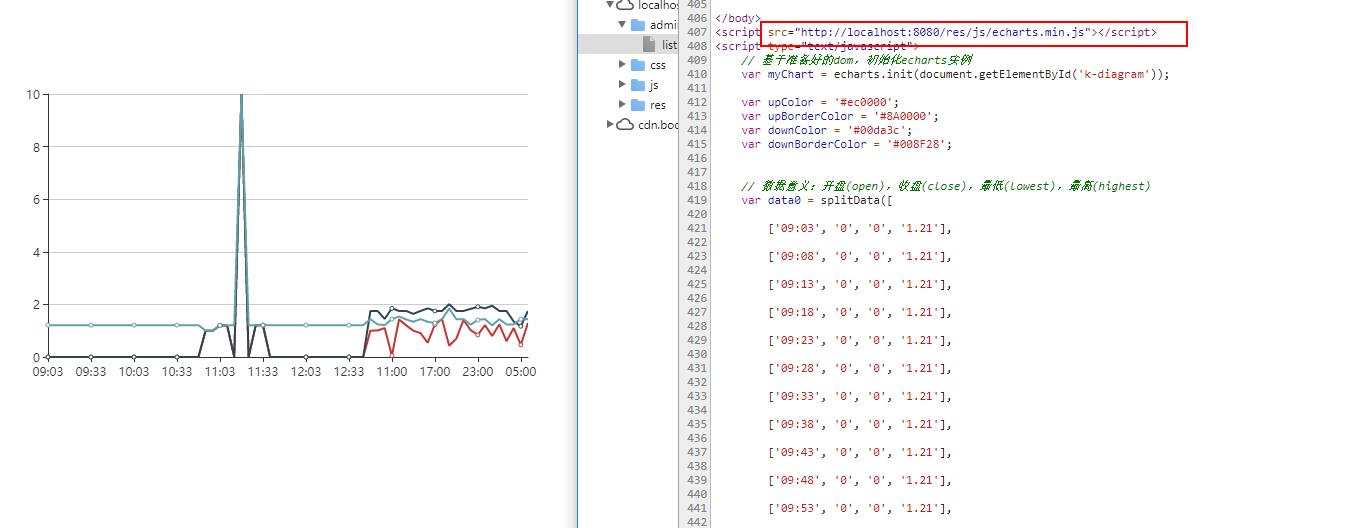Select the 'localhos' domain label

[658, 5]
